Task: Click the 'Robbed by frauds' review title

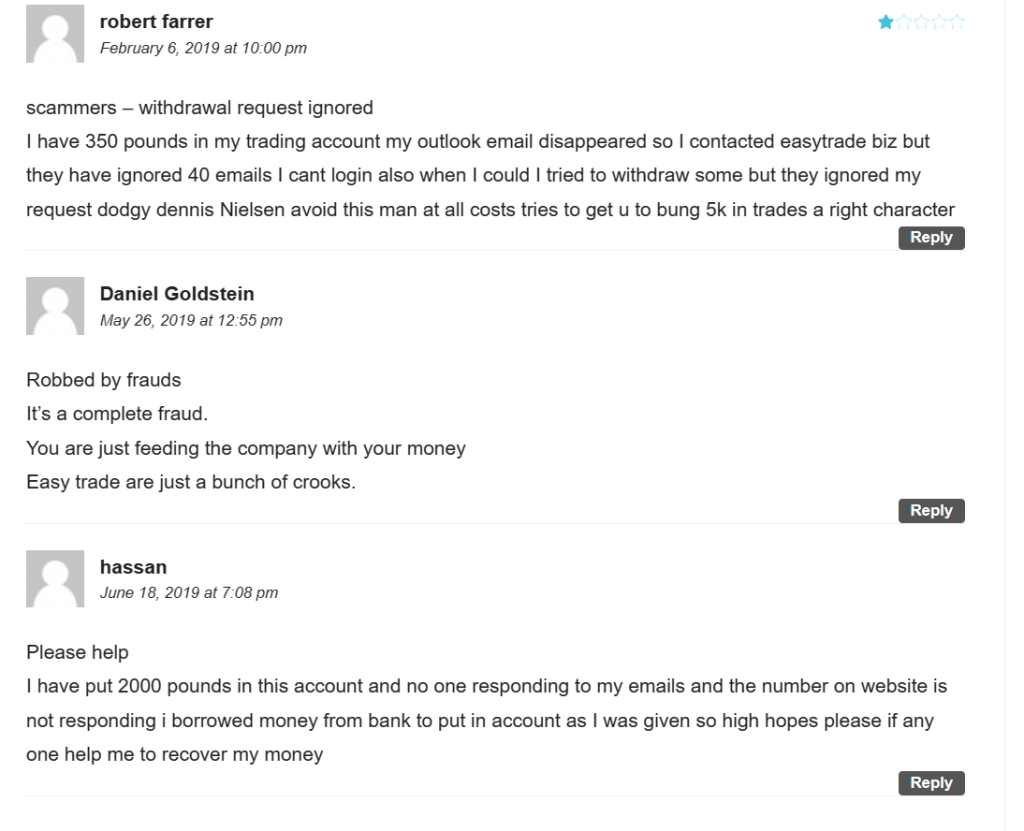Action: coord(104,380)
